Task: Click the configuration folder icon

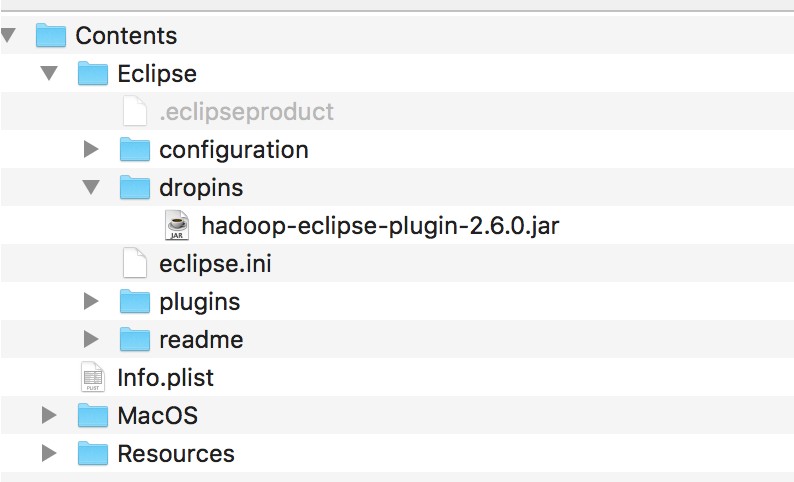Action: 135,149
